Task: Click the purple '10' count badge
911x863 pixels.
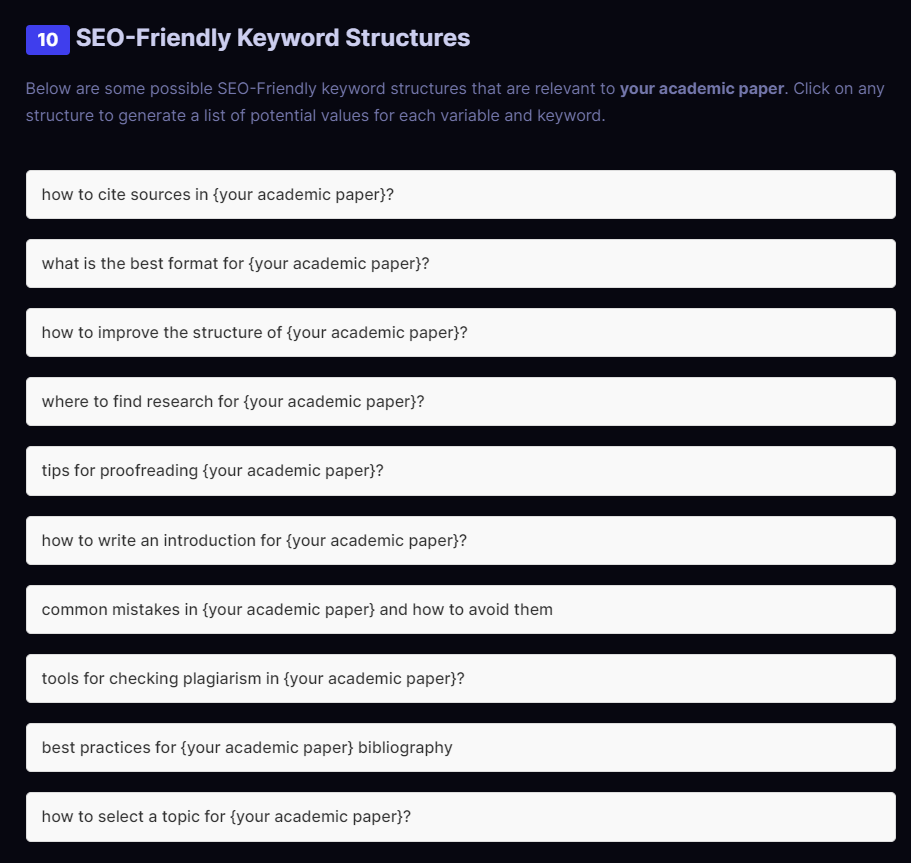Action: [x=47, y=40]
